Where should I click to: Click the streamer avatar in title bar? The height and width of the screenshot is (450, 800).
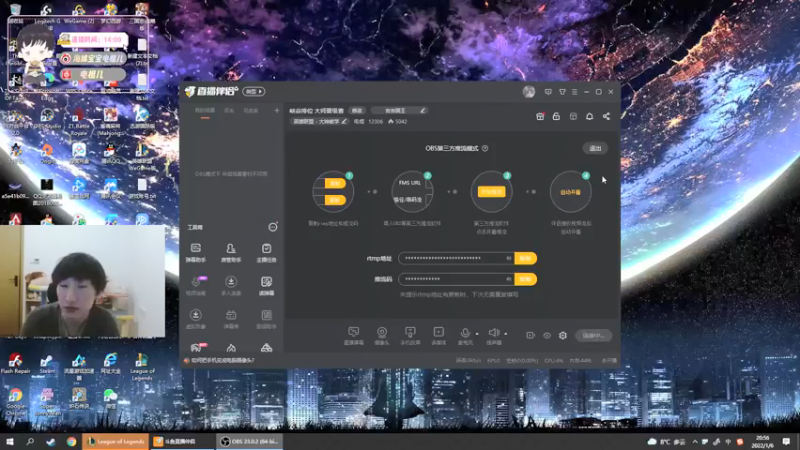(x=529, y=92)
